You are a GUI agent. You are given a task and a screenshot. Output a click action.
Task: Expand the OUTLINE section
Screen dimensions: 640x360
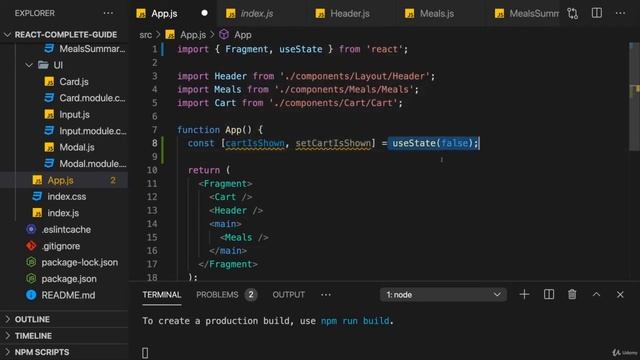(x=7, y=319)
